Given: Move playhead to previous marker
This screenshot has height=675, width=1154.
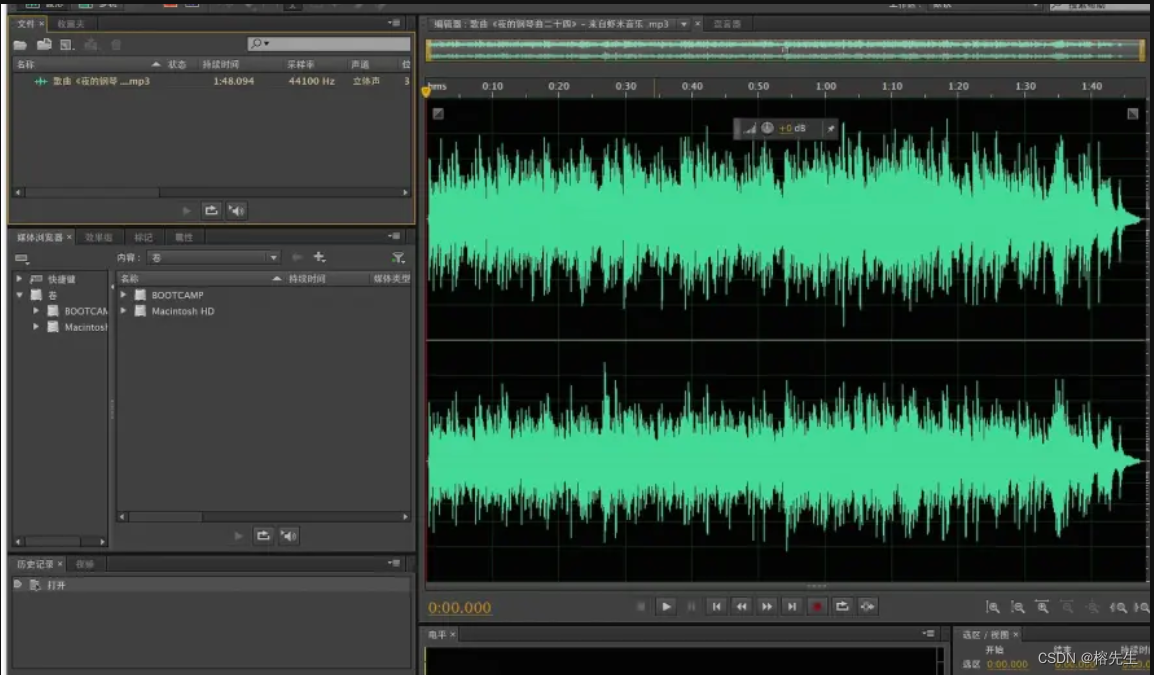Looking at the screenshot, I should click(716, 607).
